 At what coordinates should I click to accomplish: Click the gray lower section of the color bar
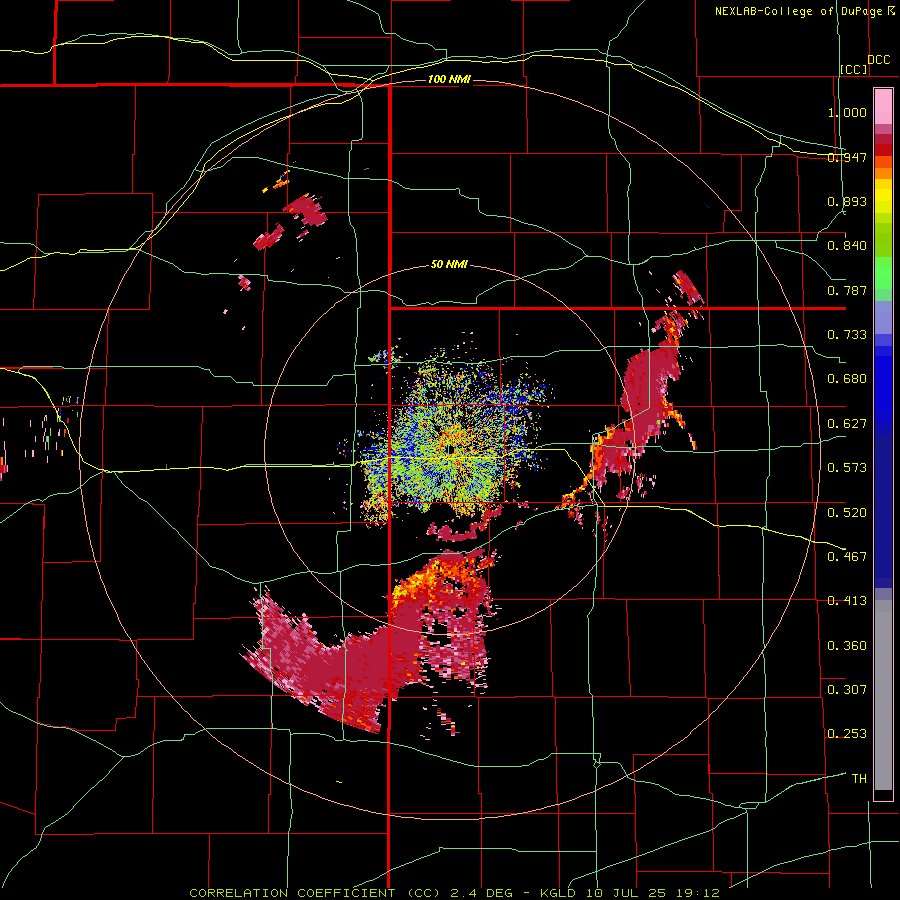click(883, 695)
